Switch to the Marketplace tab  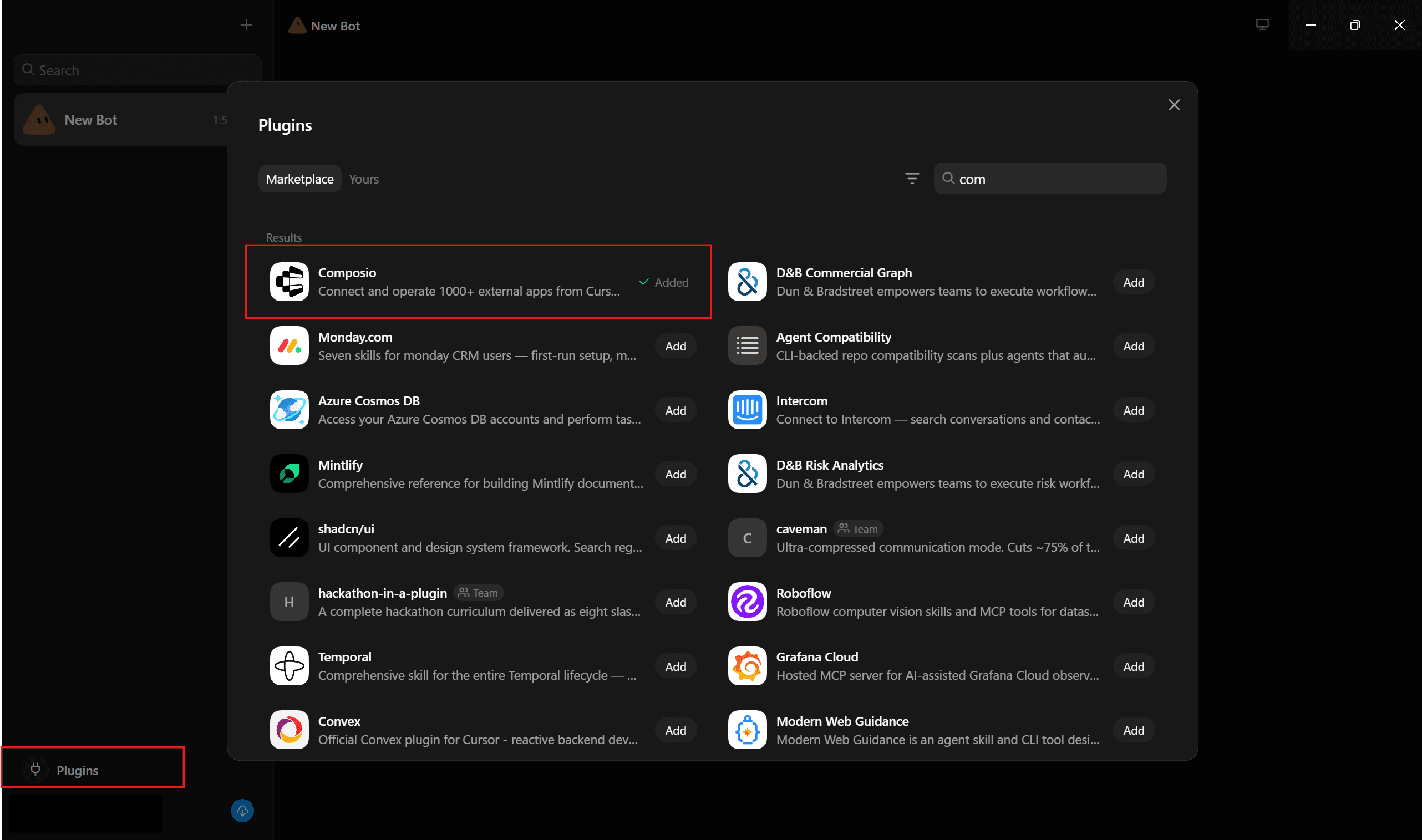tap(300, 179)
